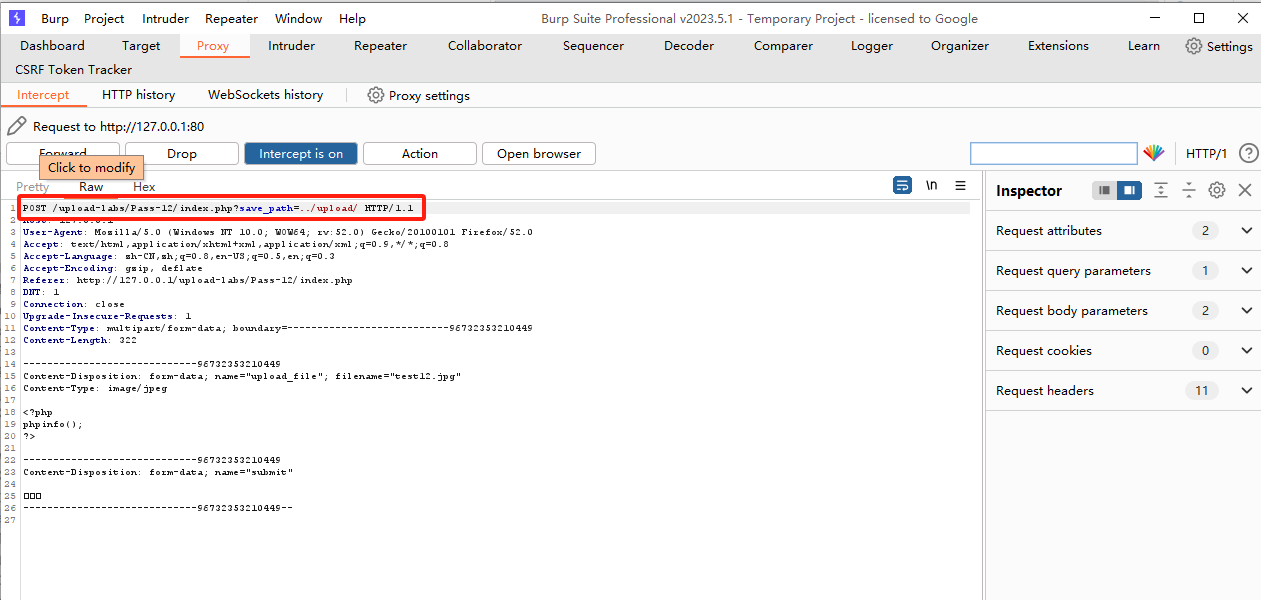Open the editor hamburger options menu
This screenshot has height=600, width=1261.
(960, 185)
